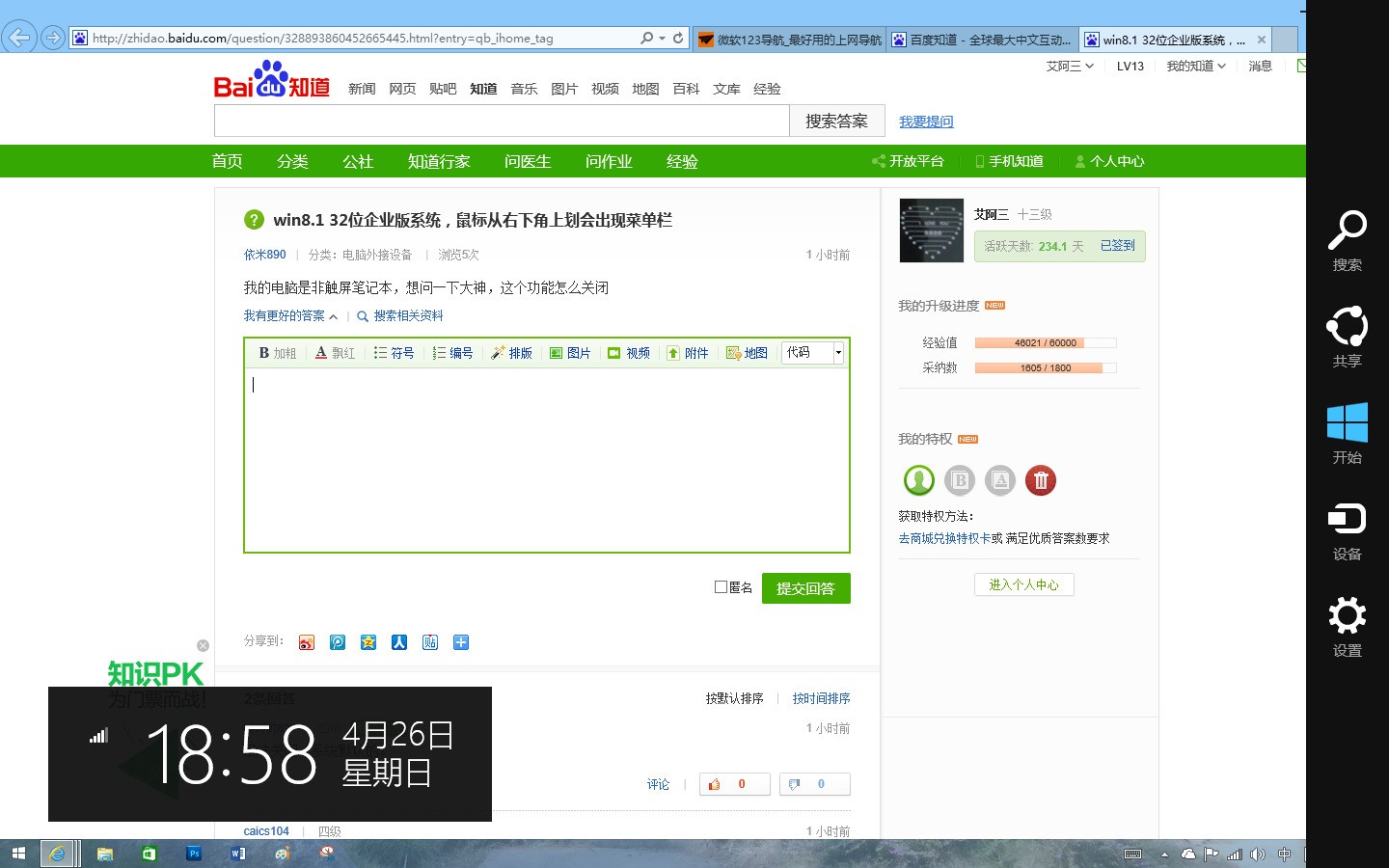The height and width of the screenshot is (868, 1389).
Task: Share to Baidu Tieba (贴) icon
Action: click(430, 642)
